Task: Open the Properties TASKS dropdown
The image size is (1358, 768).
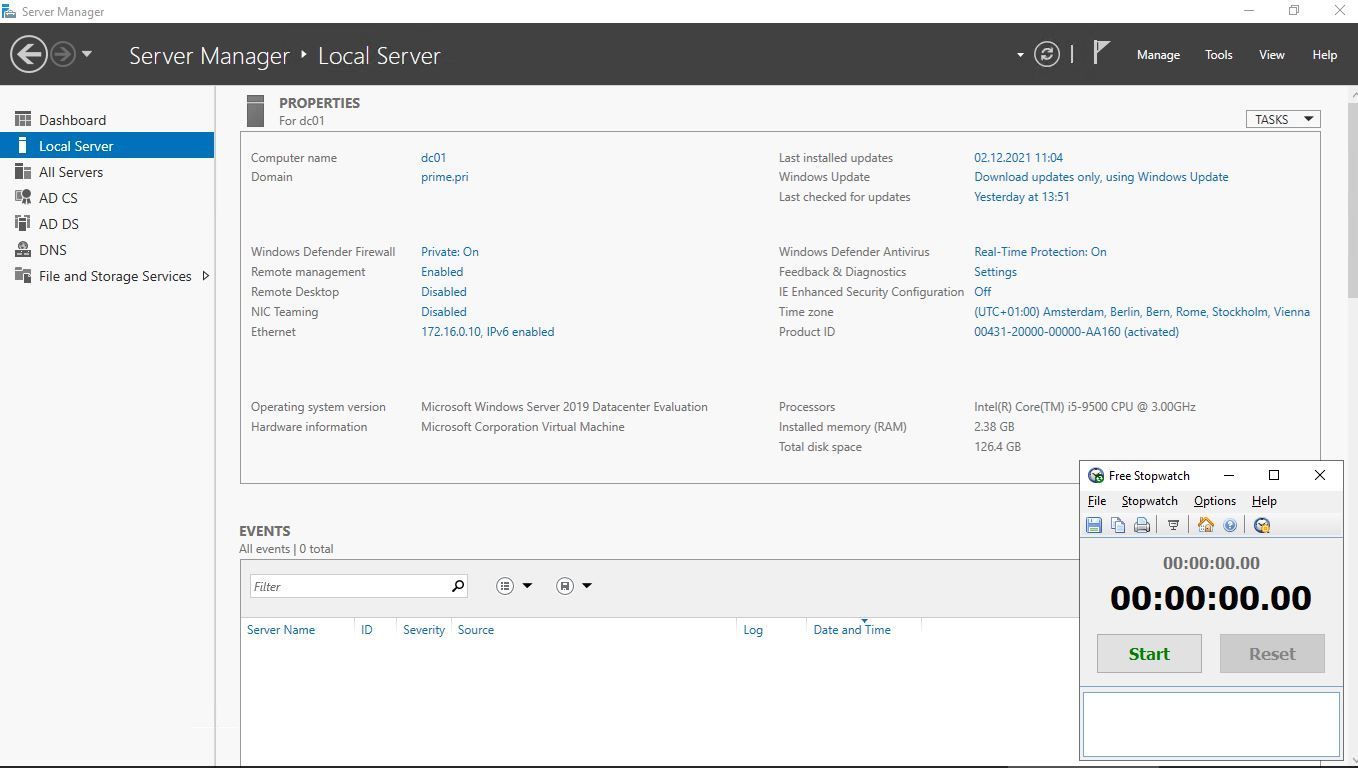Action: click(x=1283, y=119)
